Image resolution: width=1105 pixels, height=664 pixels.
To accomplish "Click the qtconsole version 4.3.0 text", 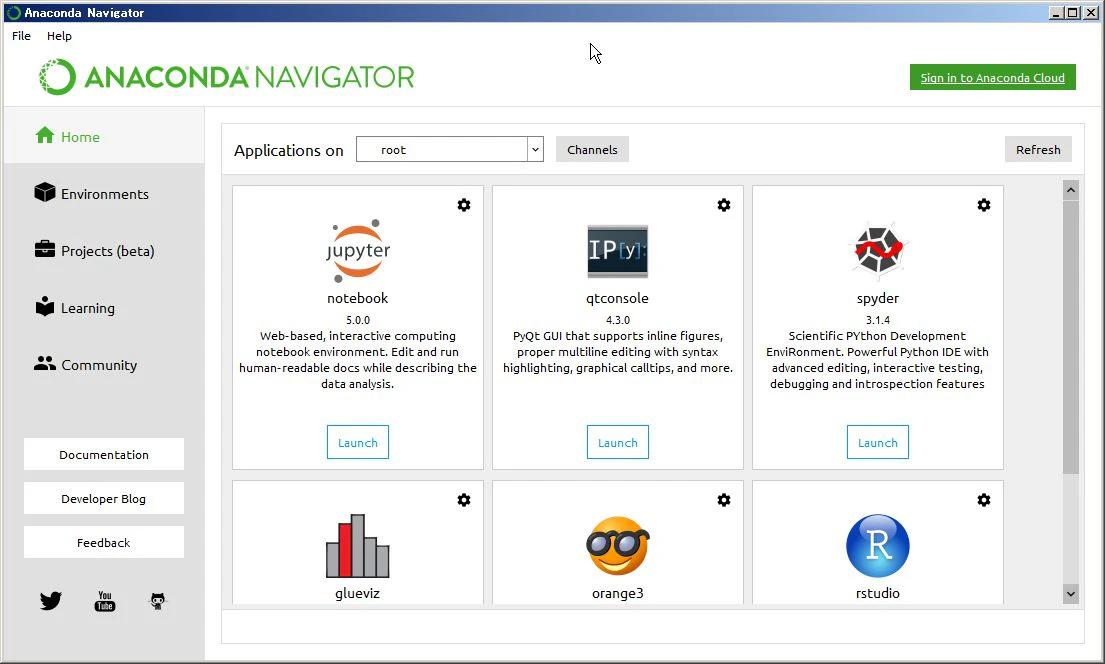I will coord(618,320).
